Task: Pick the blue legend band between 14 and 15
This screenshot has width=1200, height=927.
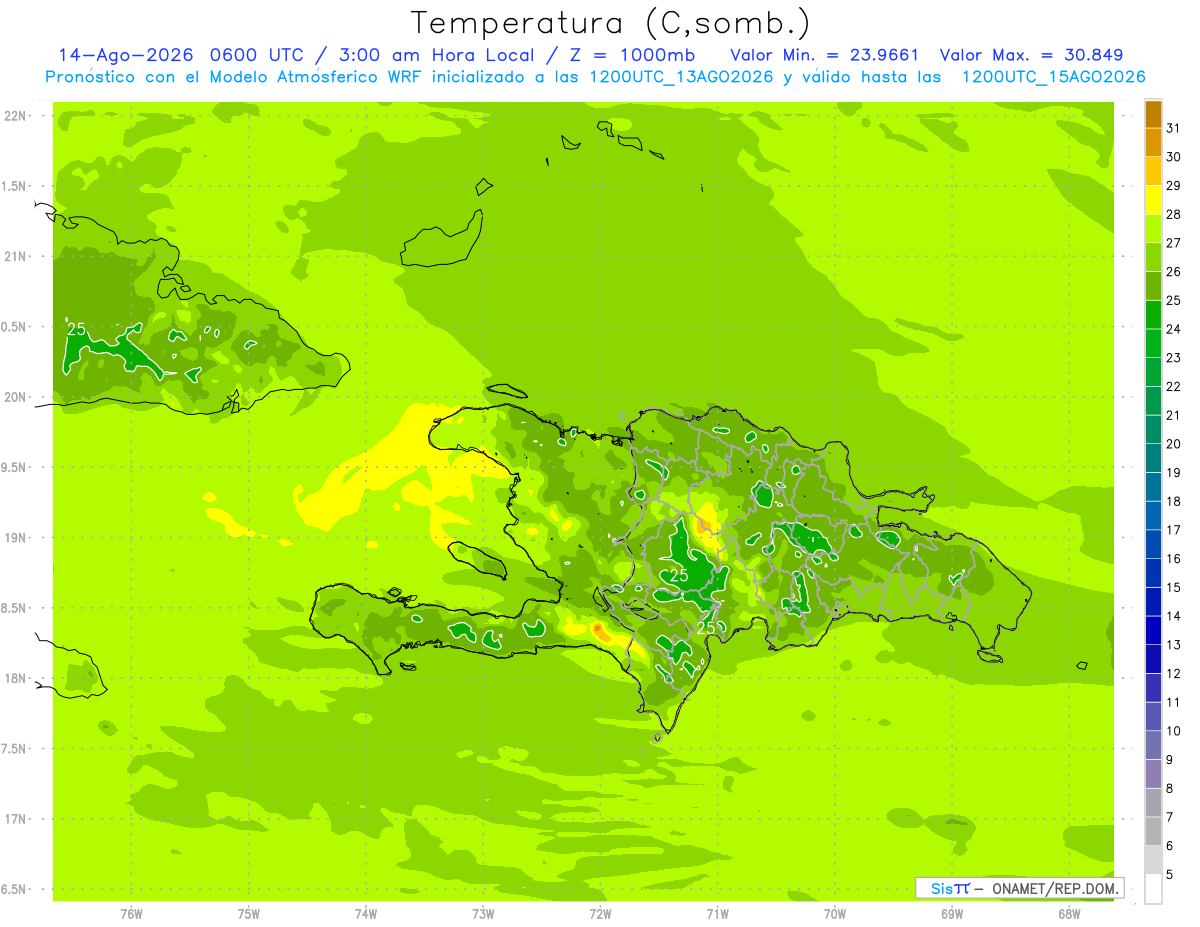Action: point(1153,602)
